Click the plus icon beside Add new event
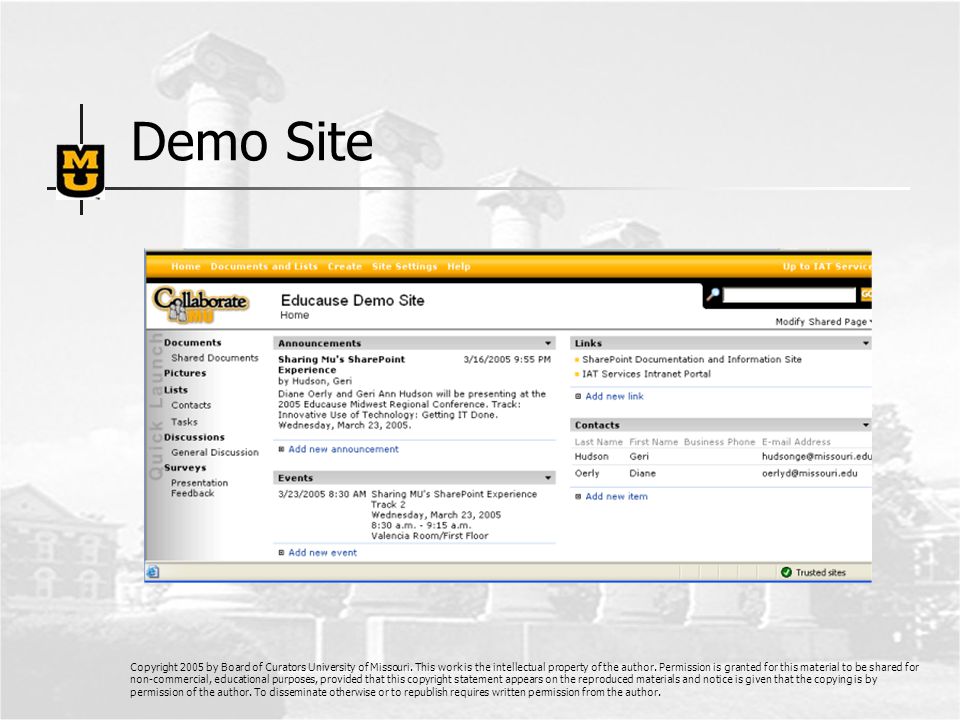 click(x=282, y=553)
